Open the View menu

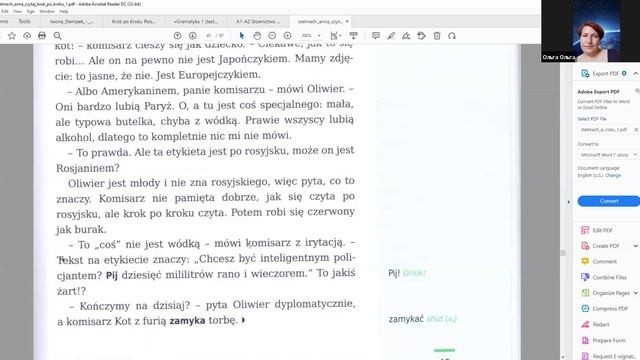click(x=18, y=11)
